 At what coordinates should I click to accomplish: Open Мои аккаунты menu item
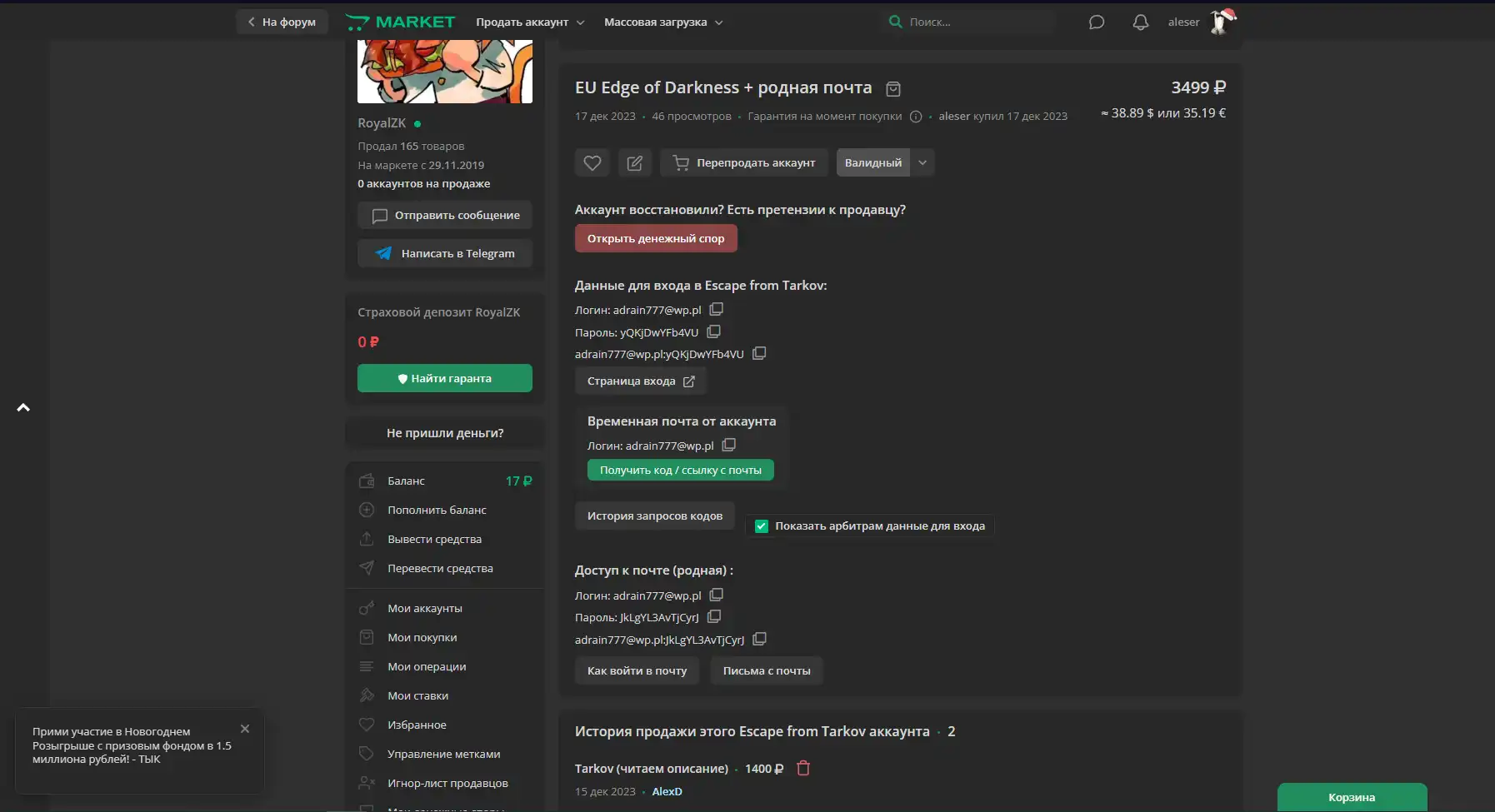(445, 608)
